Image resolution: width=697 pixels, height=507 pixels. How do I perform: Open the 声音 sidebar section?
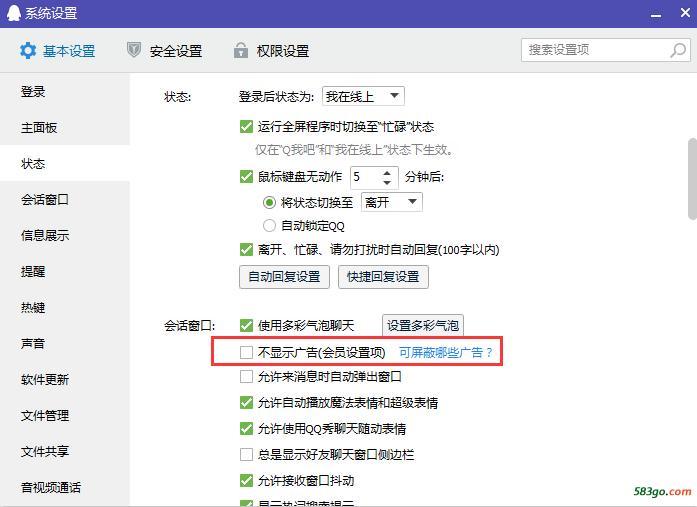coord(65,343)
